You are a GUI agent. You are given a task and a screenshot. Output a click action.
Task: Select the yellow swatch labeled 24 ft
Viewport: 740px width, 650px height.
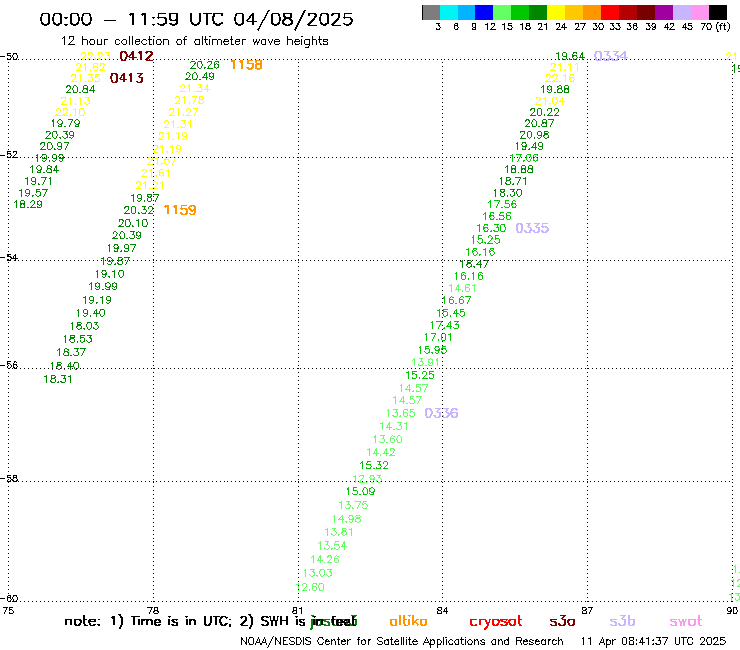point(556,12)
